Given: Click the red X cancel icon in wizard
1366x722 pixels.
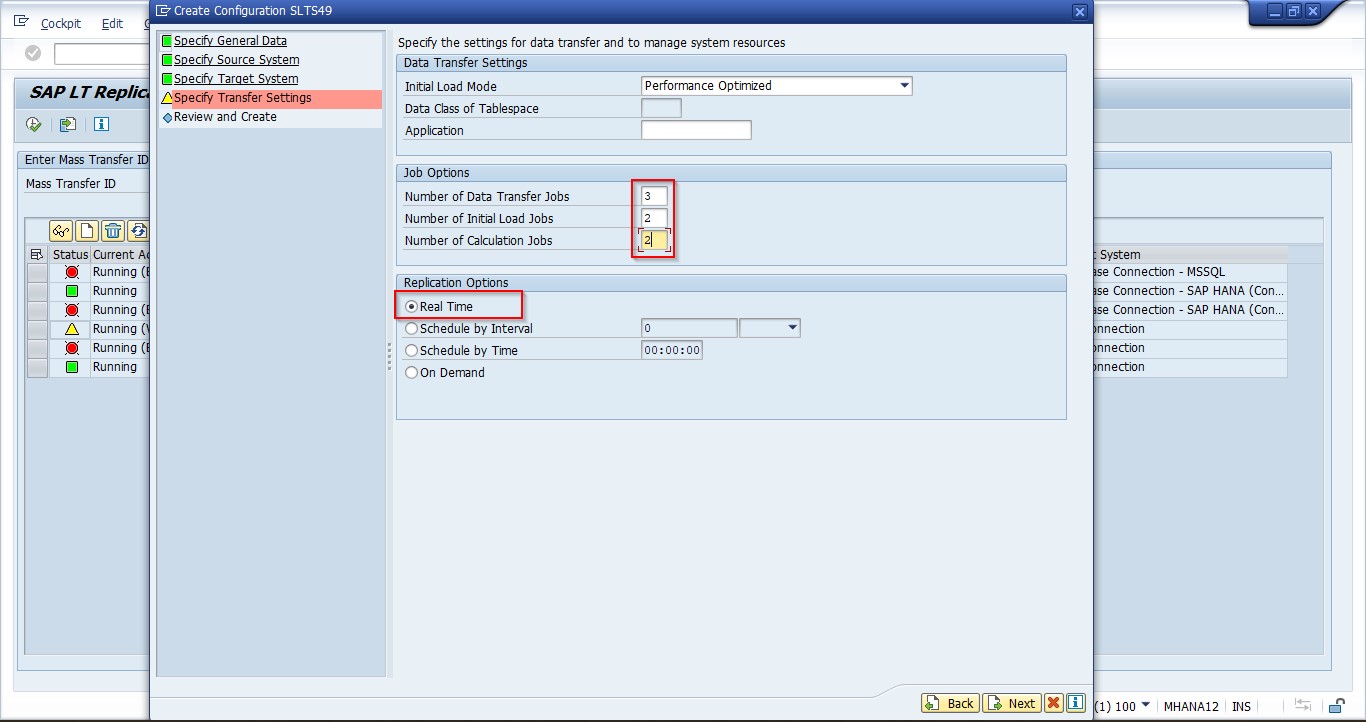Looking at the screenshot, I should 1053,703.
